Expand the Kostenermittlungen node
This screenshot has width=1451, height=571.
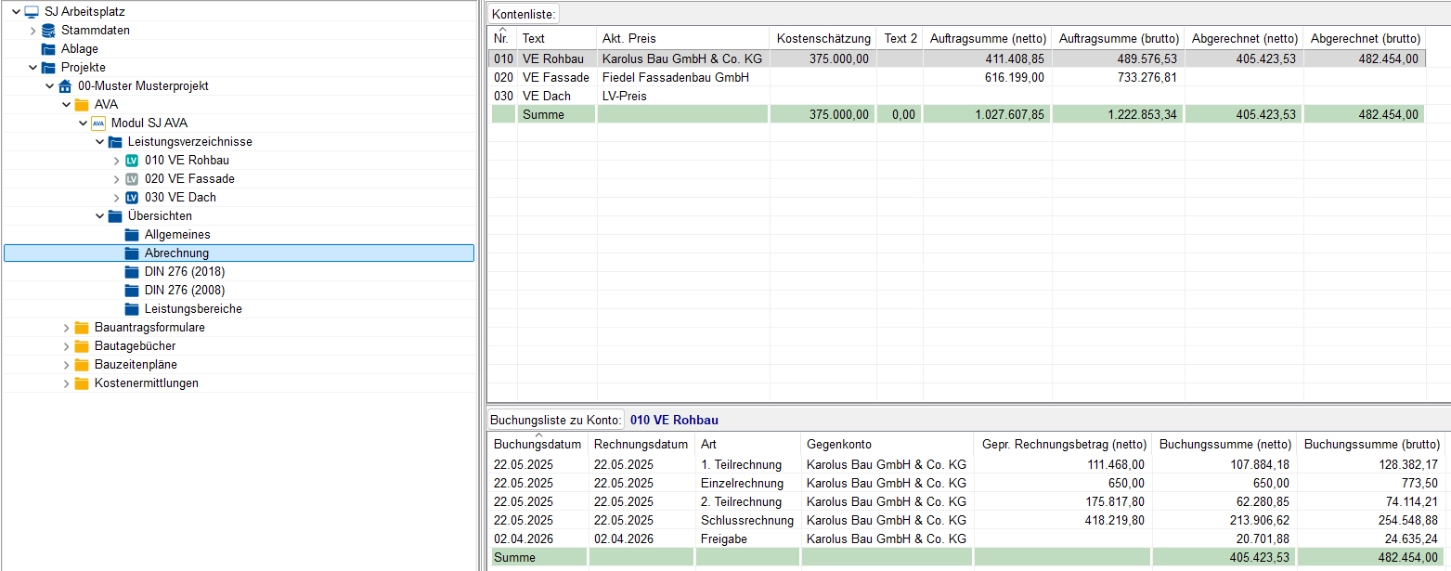(66, 383)
